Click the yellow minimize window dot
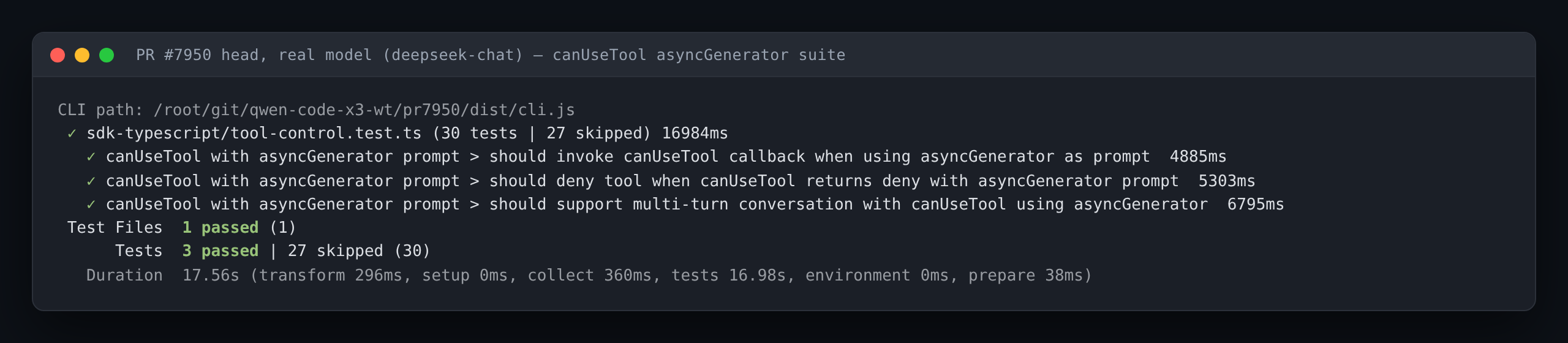 coord(82,55)
